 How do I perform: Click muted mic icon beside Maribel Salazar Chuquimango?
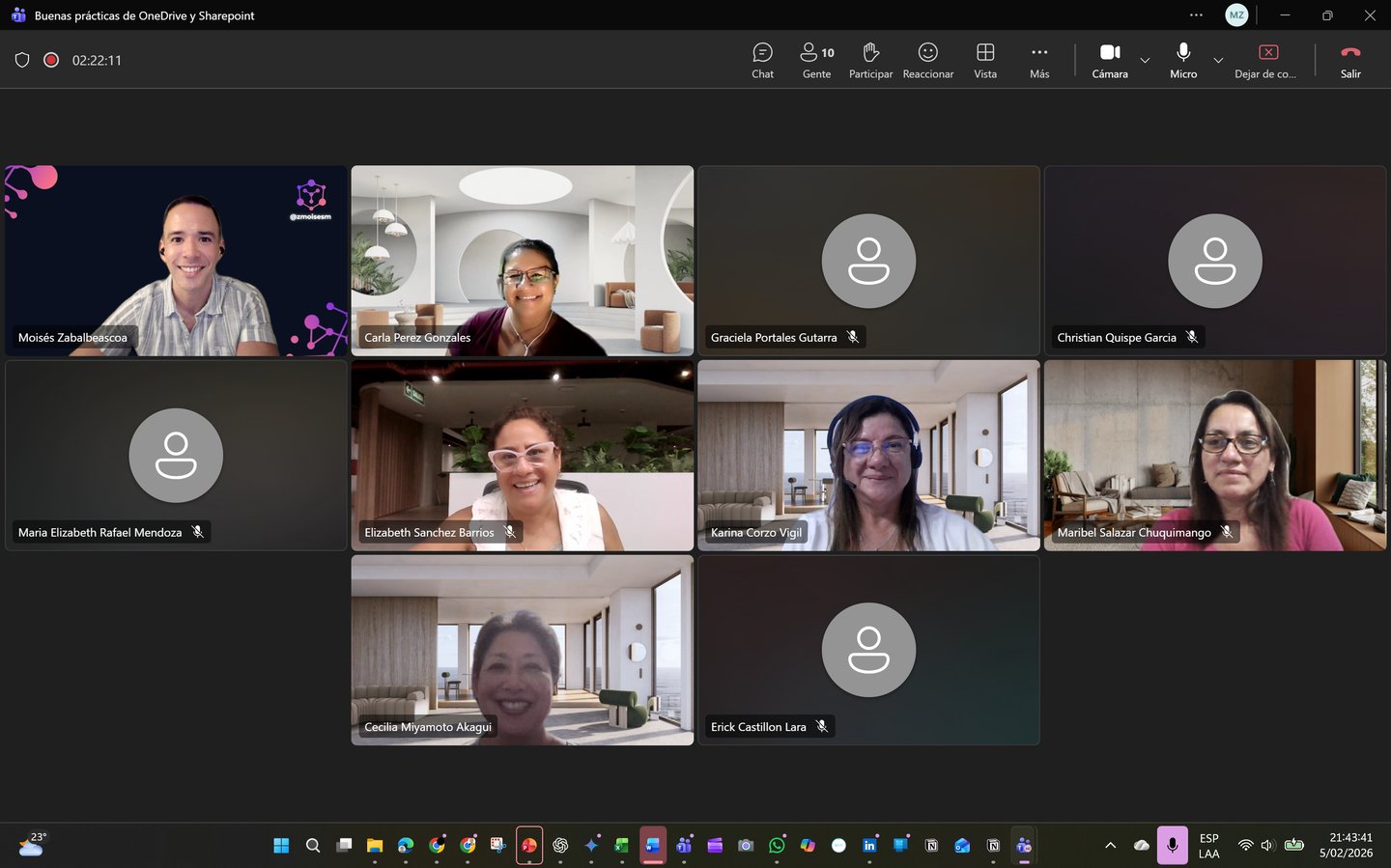[x=1227, y=532]
